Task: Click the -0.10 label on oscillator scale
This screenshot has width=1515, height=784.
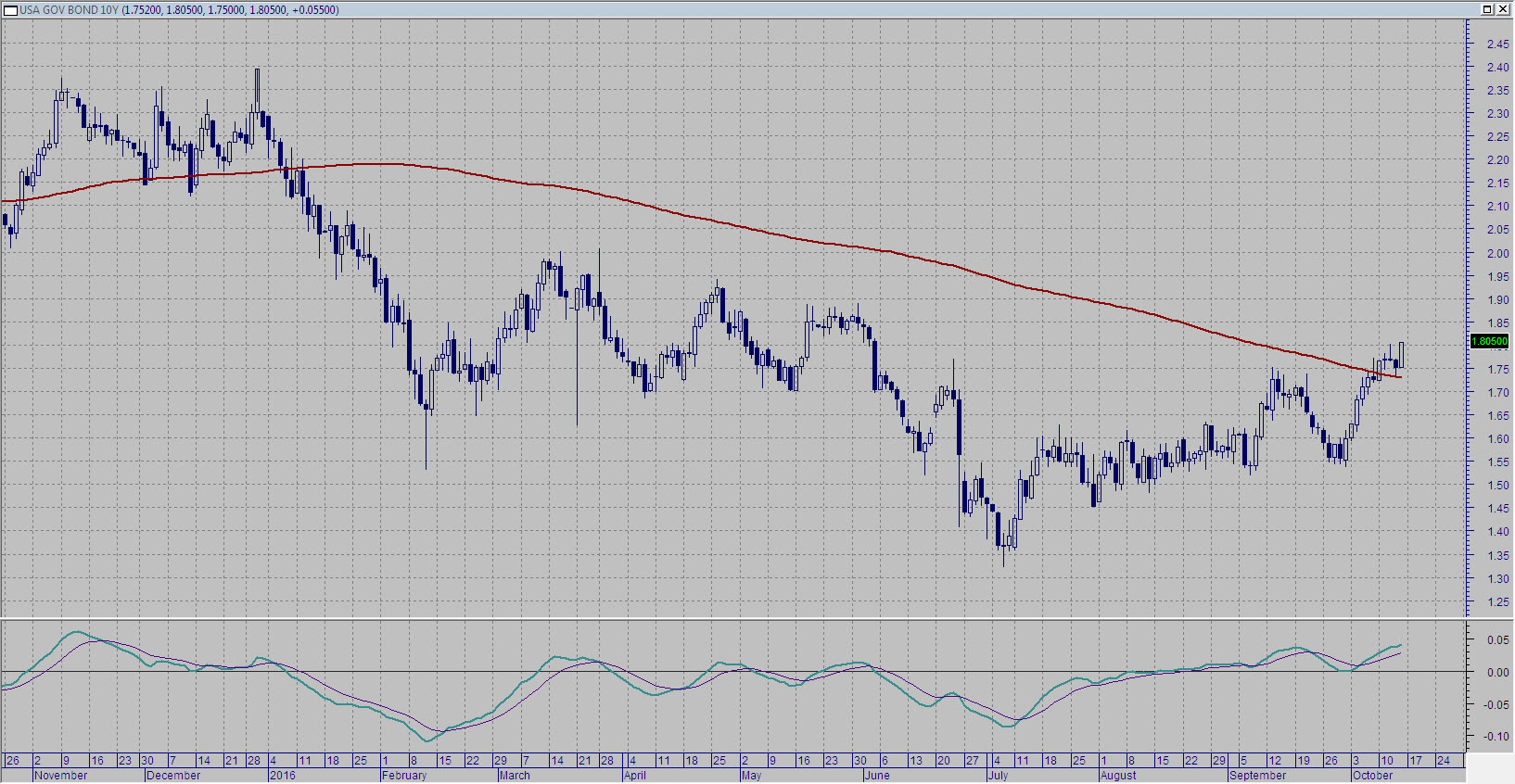Action: click(x=1496, y=737)
